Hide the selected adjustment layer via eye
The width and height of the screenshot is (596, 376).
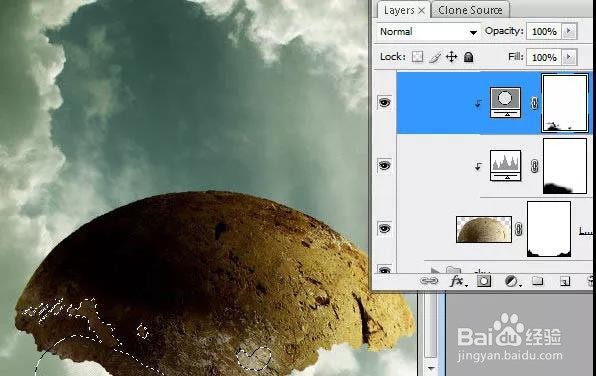[384, 102]
